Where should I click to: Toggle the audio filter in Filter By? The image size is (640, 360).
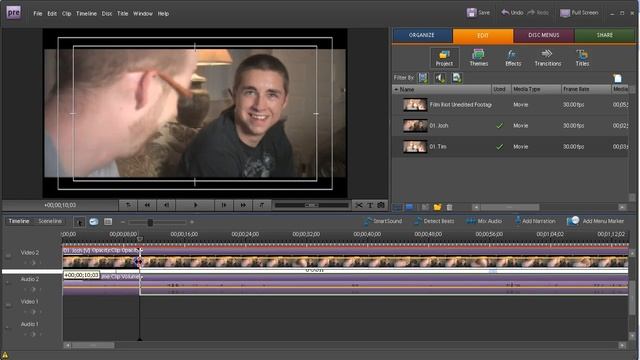point(440,78)
